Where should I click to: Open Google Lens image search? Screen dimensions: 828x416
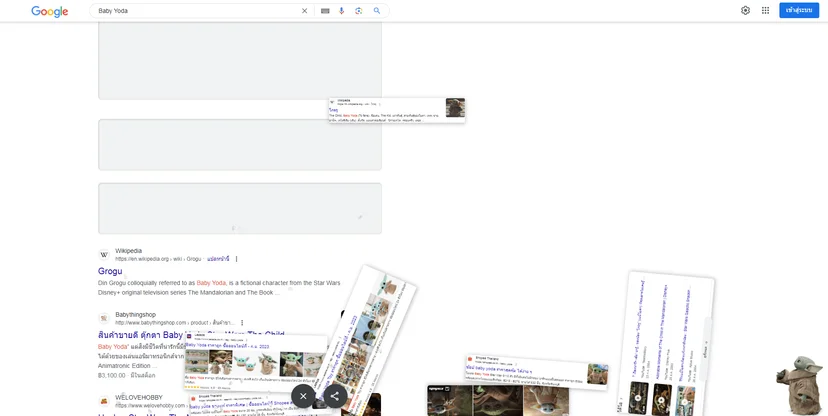point(359,11)
